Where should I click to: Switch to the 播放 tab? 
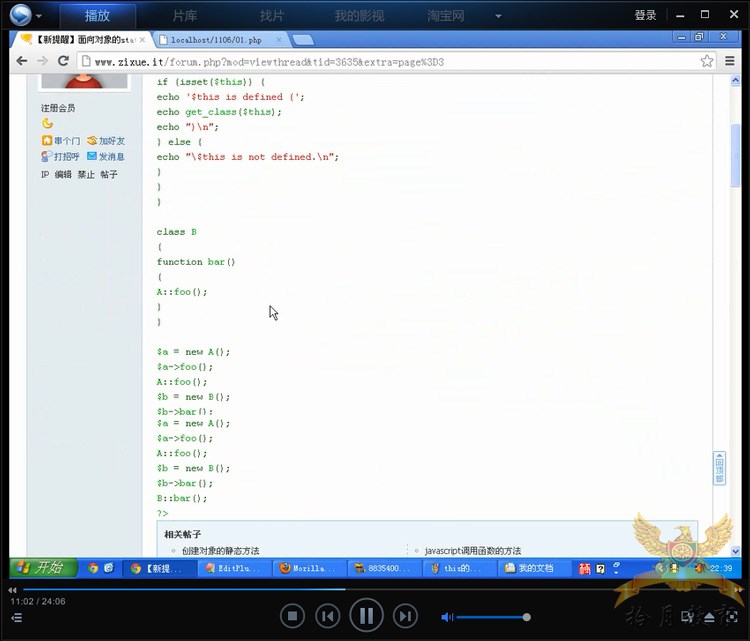click(98, 16)
